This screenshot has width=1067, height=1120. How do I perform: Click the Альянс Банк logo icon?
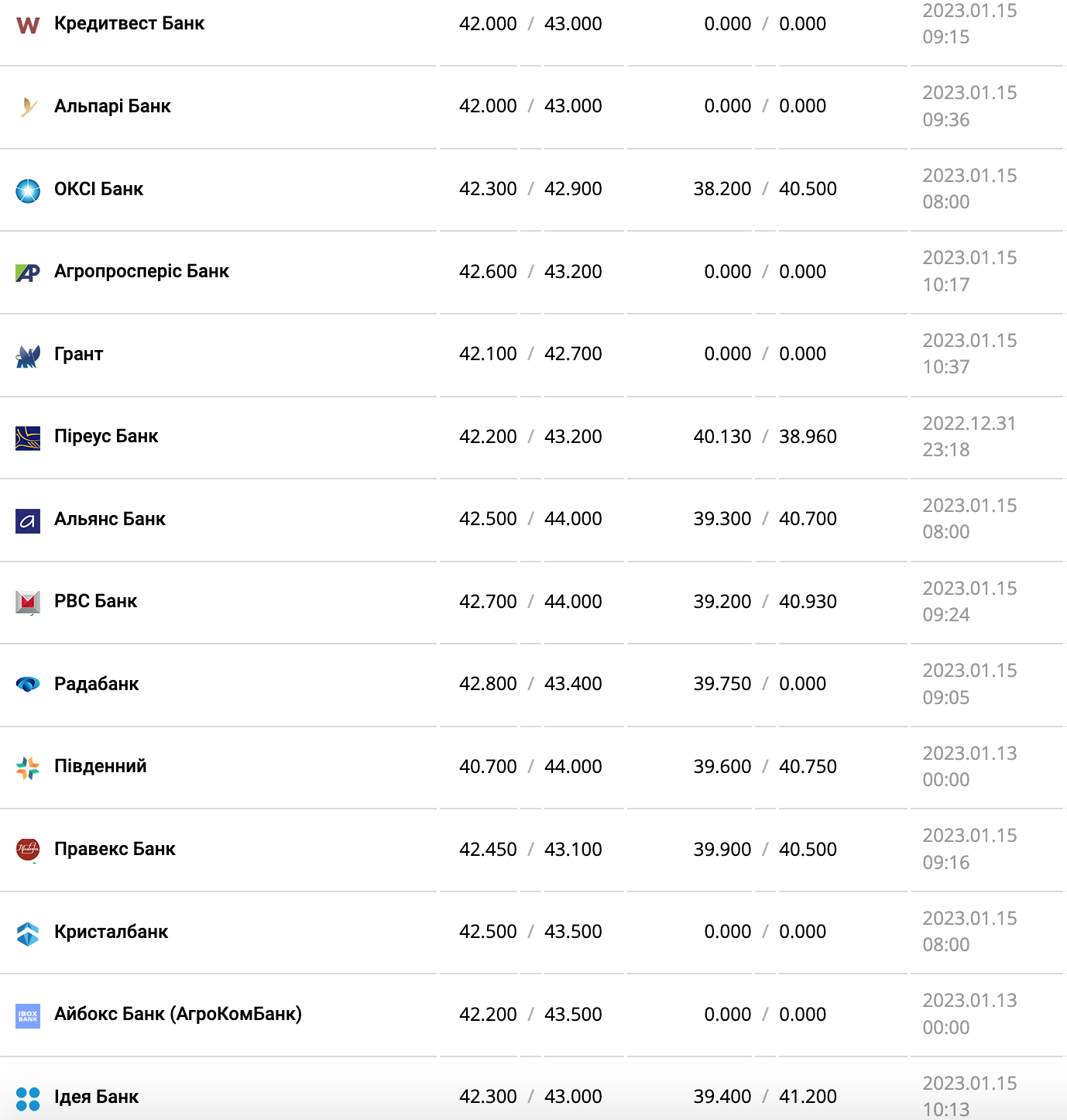[28, 520]
